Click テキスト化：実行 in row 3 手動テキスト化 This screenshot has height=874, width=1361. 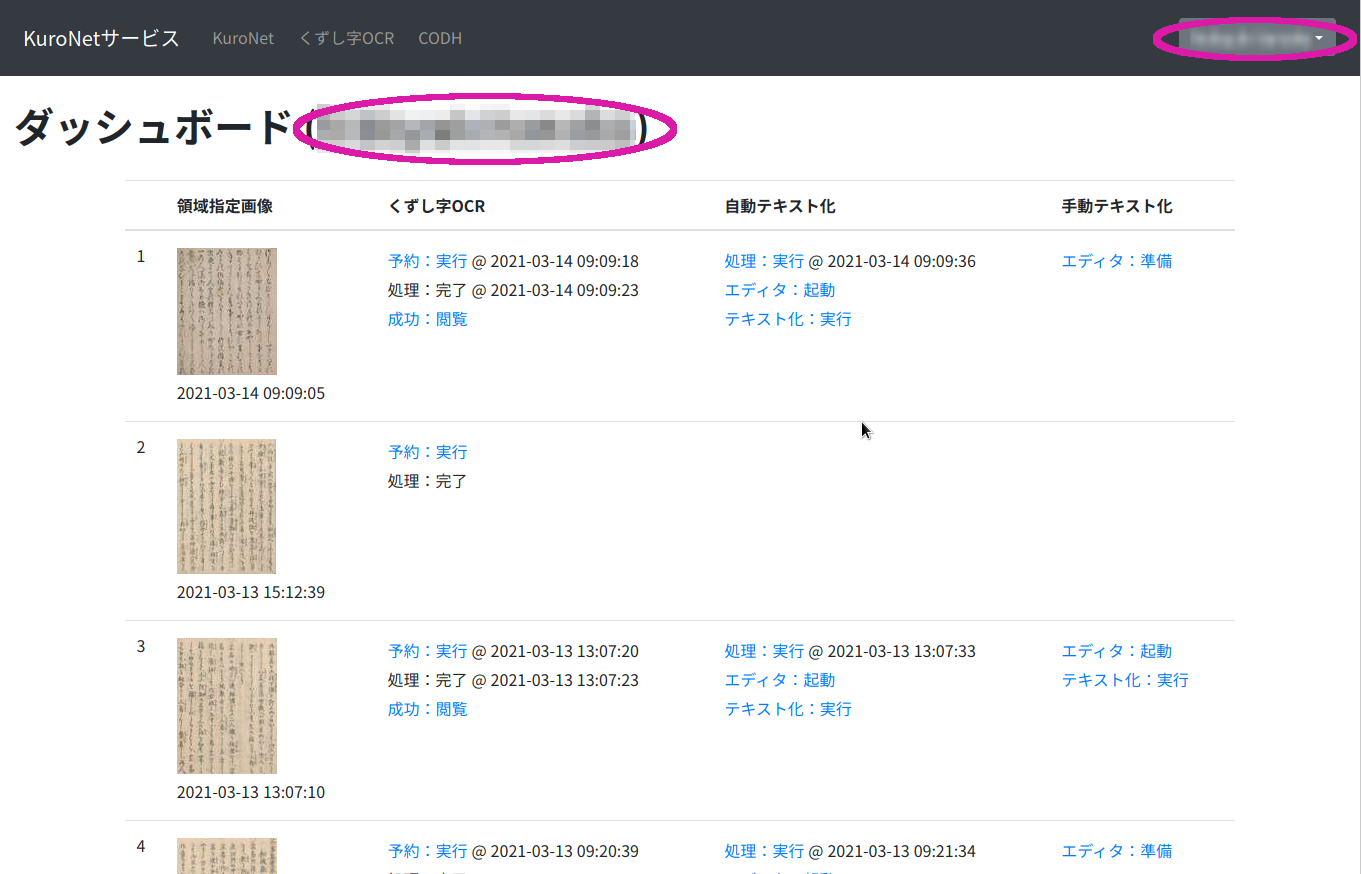point(1125,680)
